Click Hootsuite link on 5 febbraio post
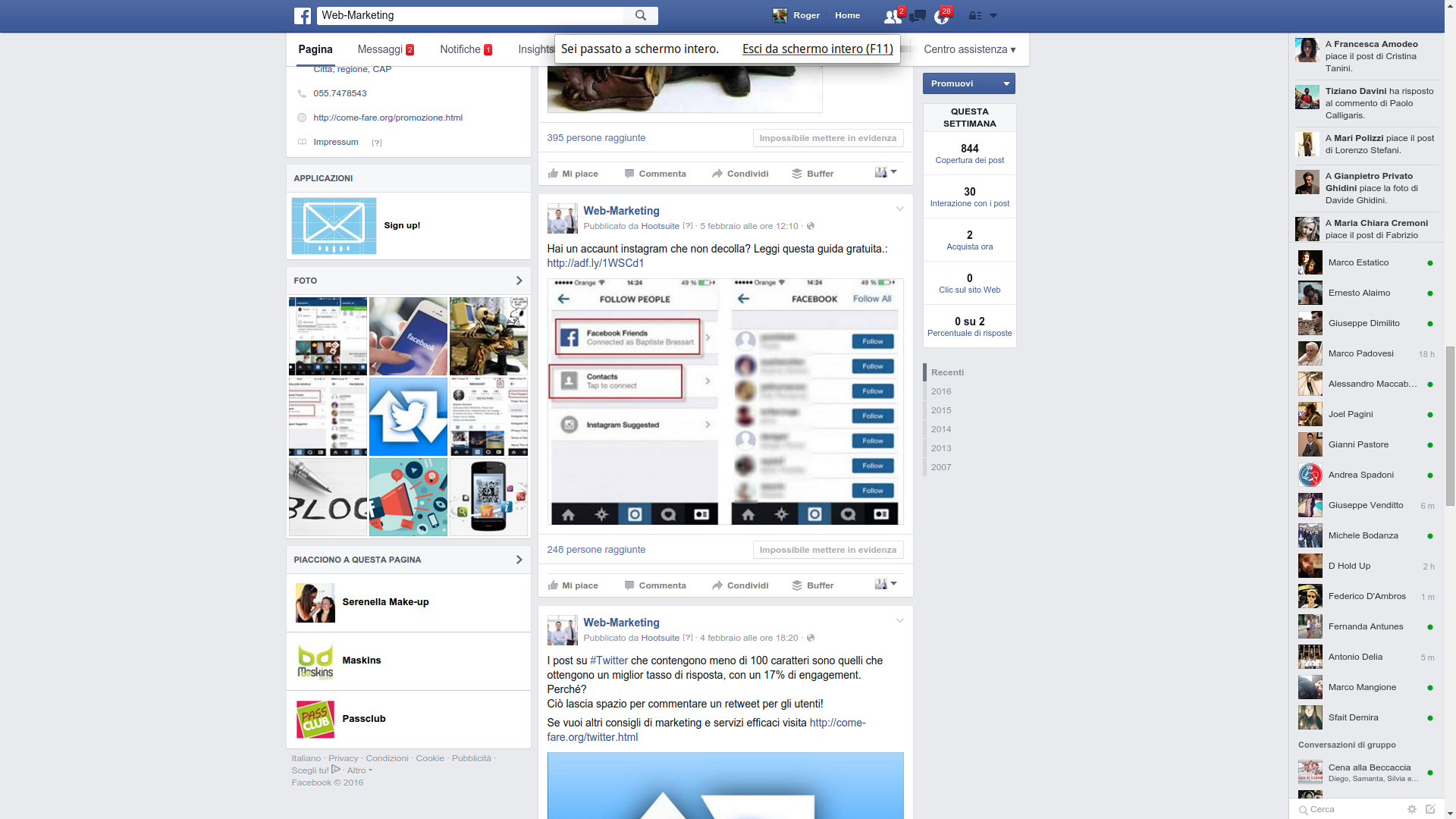Viewport: 1456px width, 819px height. click(x=661, y=226)
